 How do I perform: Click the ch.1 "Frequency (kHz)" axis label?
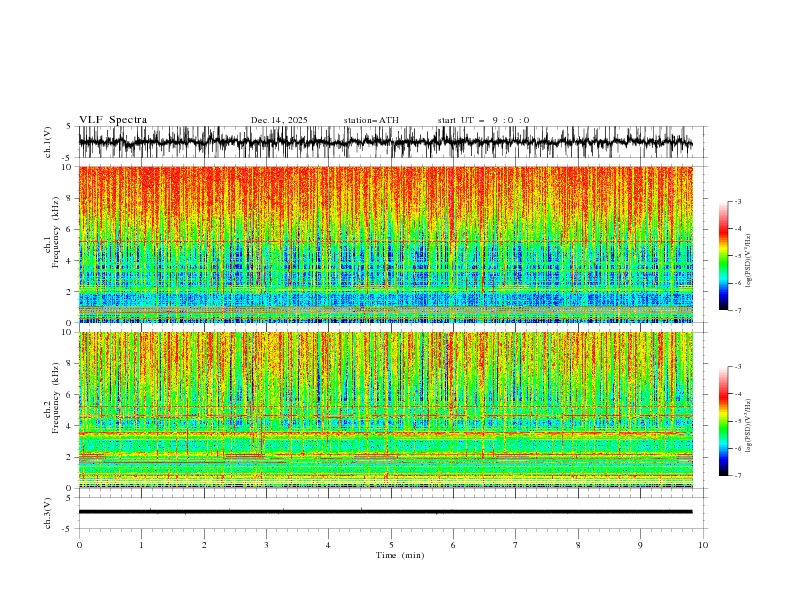(57, 233)
